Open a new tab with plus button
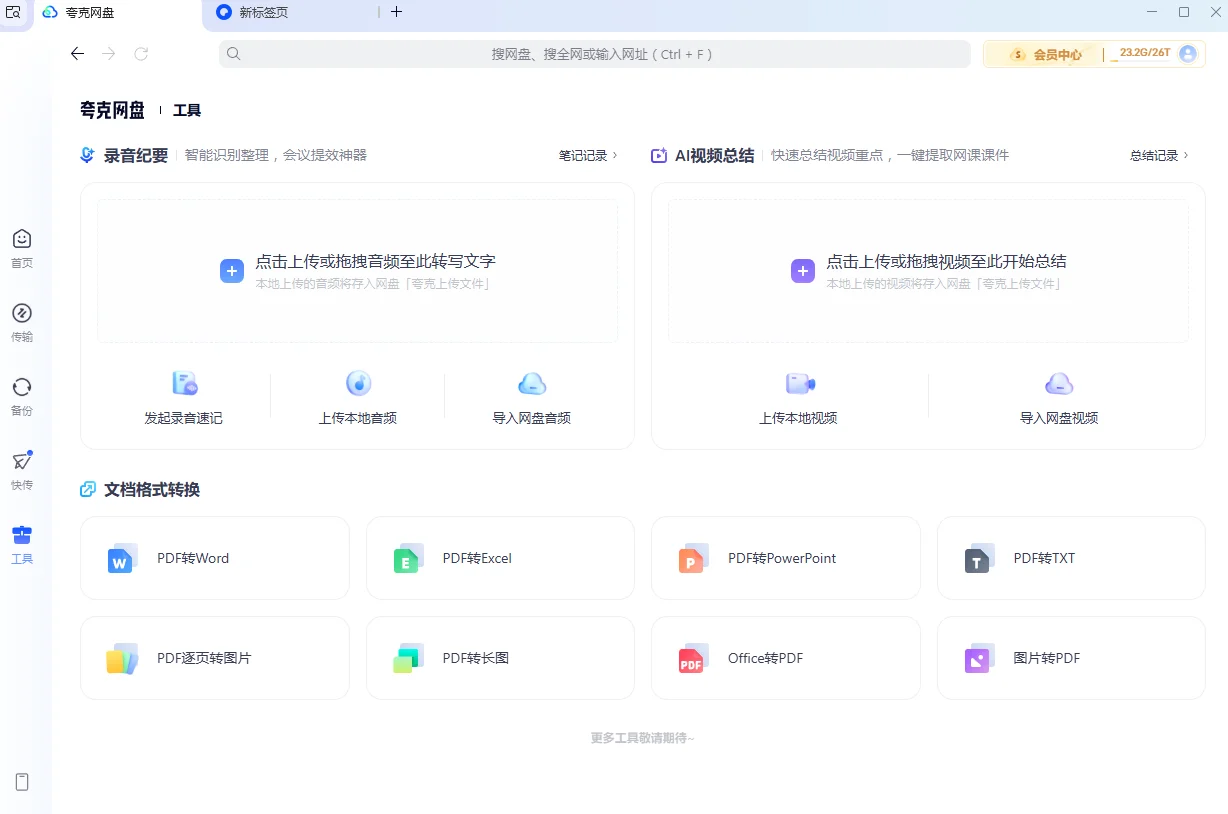The image size is (1228, 814). tap(396, 12)
